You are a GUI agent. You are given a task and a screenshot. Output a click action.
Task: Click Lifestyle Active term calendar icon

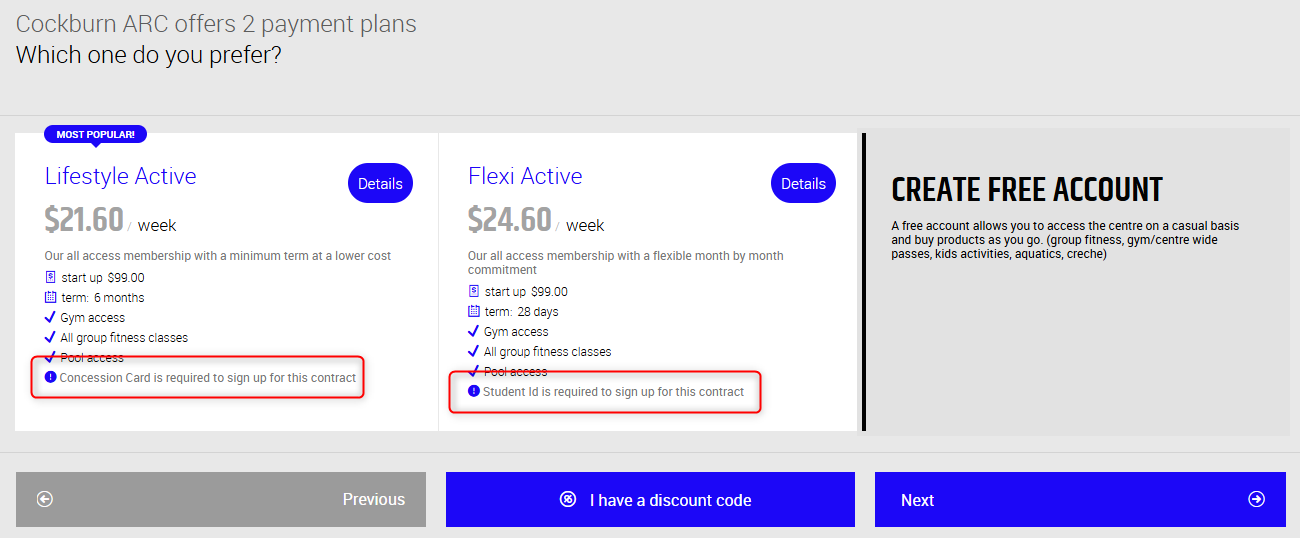(51, 297)
